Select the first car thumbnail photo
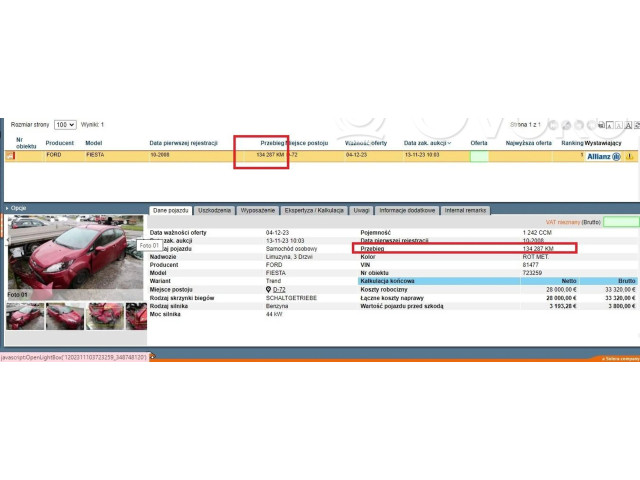Screen dimensions: 640x480 pos(25,316)
